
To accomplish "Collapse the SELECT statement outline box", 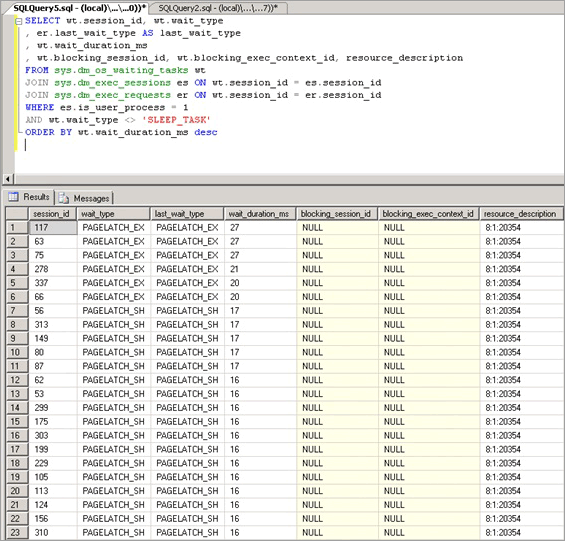I will (18, 21).
